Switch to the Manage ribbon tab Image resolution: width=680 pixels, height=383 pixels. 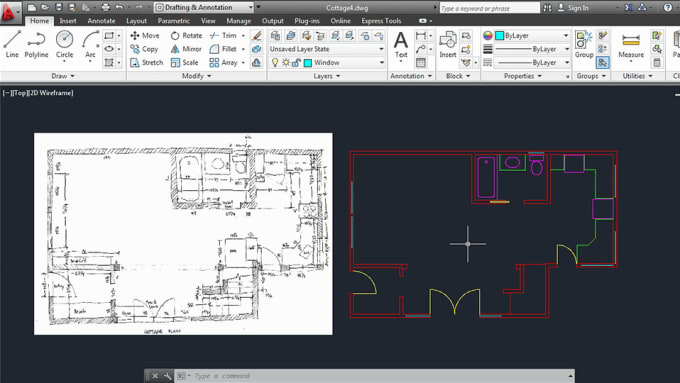(239, 21)
